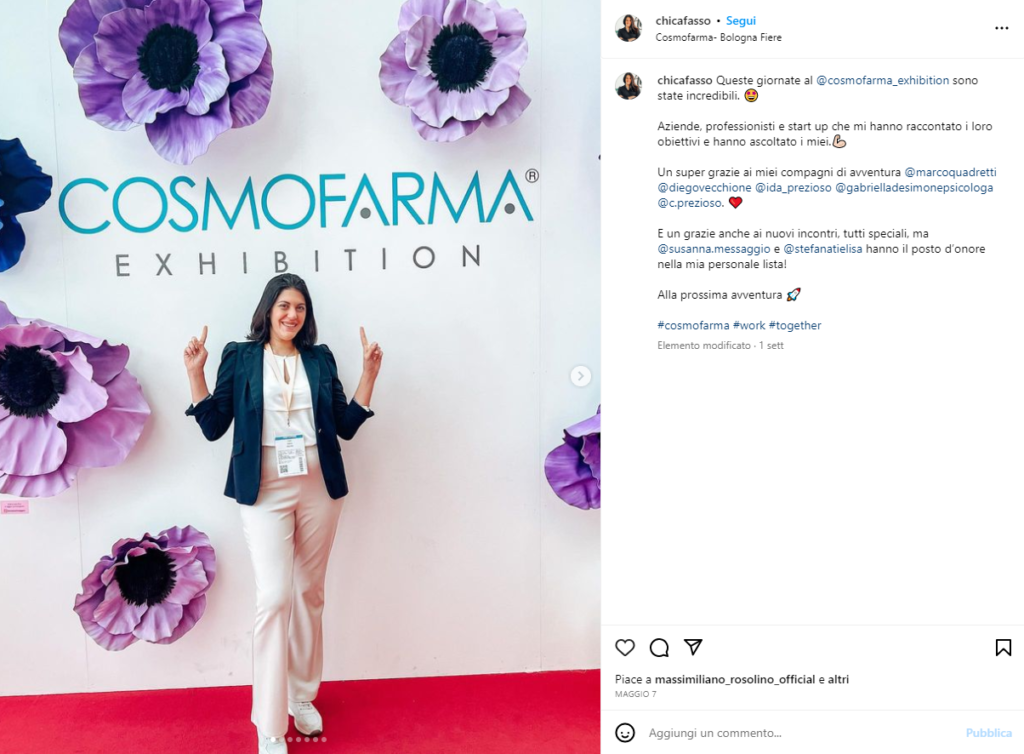
Task: Share post using paper plane icon
Action: 693,647
